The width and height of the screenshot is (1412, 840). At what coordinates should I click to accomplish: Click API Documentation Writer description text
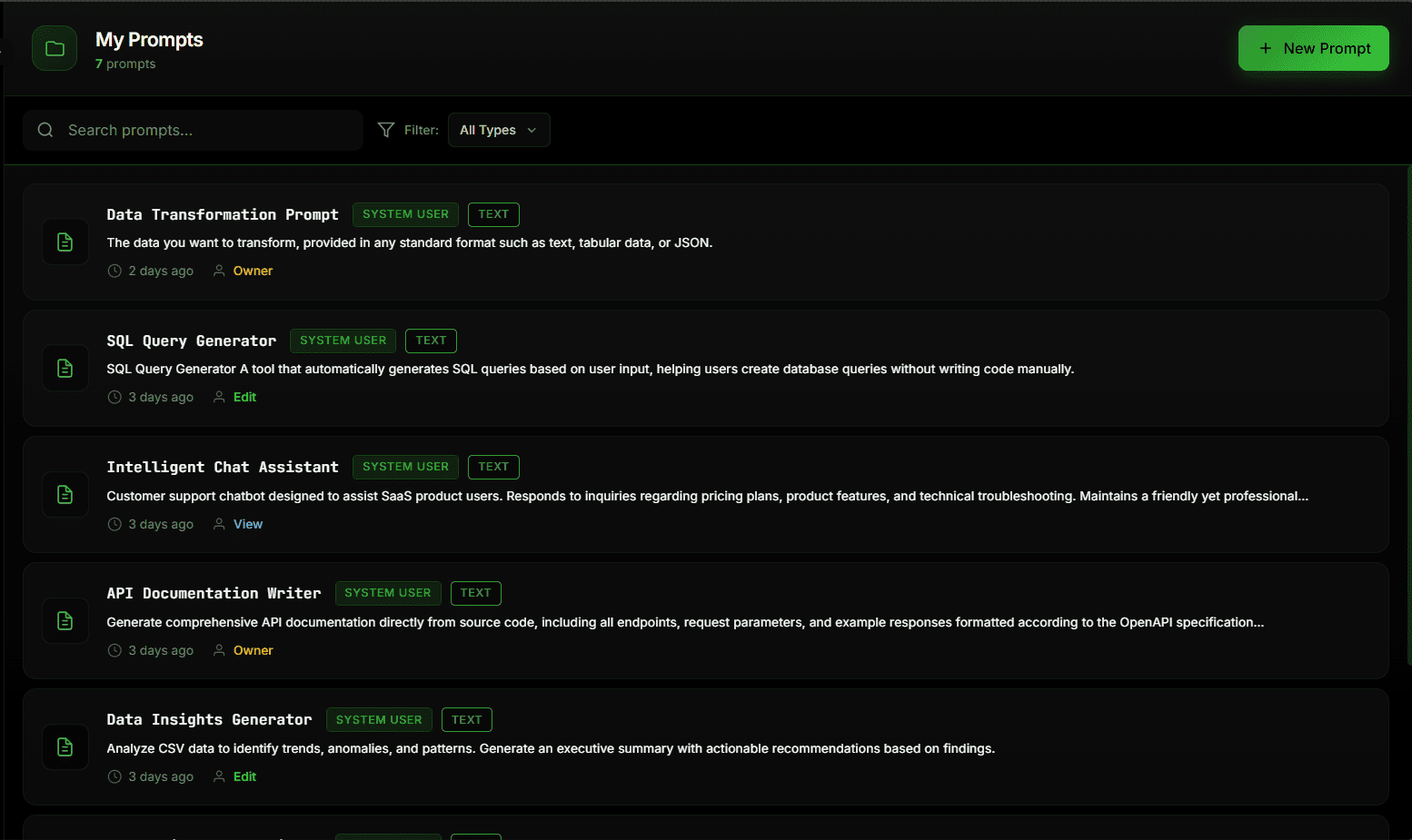pos(685,622)
